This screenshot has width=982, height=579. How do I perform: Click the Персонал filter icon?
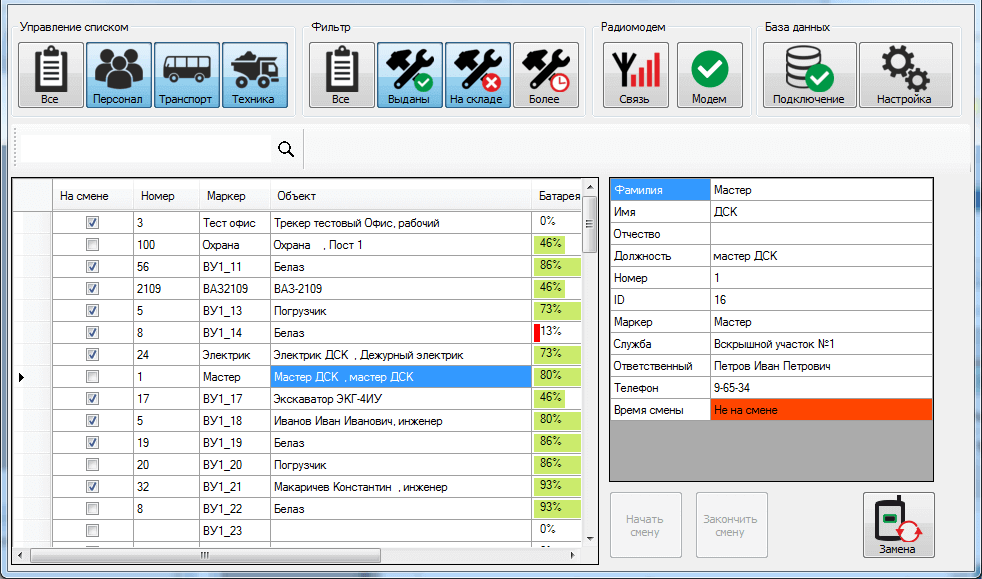click(x=119, y=75)
